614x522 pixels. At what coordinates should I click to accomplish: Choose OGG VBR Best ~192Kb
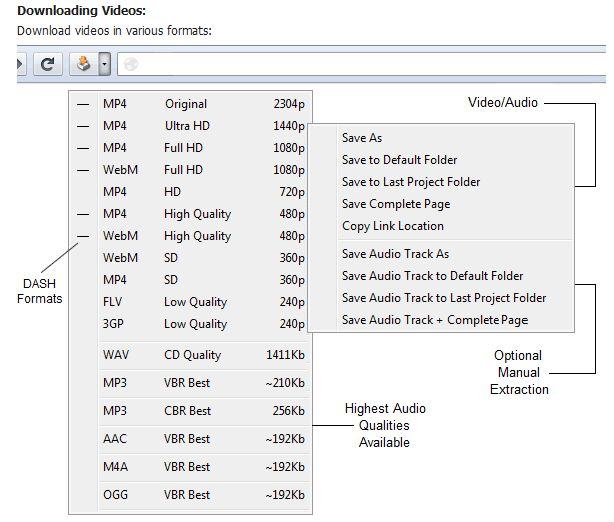coord(191,495)
